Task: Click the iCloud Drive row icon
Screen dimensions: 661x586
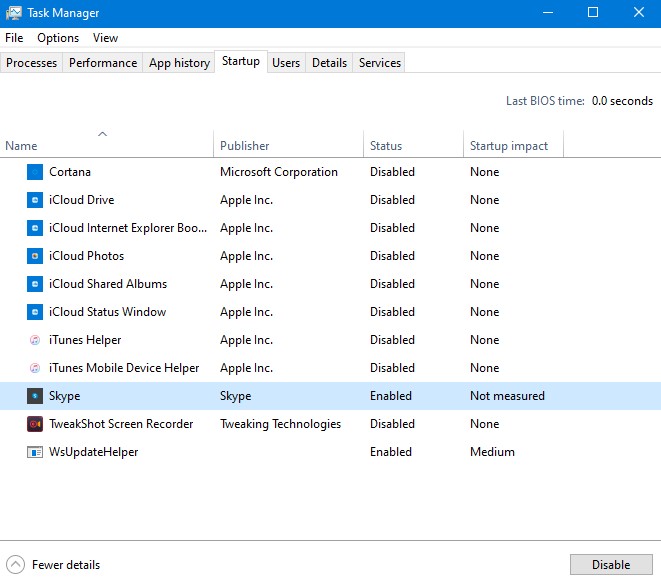Action: tap(35, 200)
